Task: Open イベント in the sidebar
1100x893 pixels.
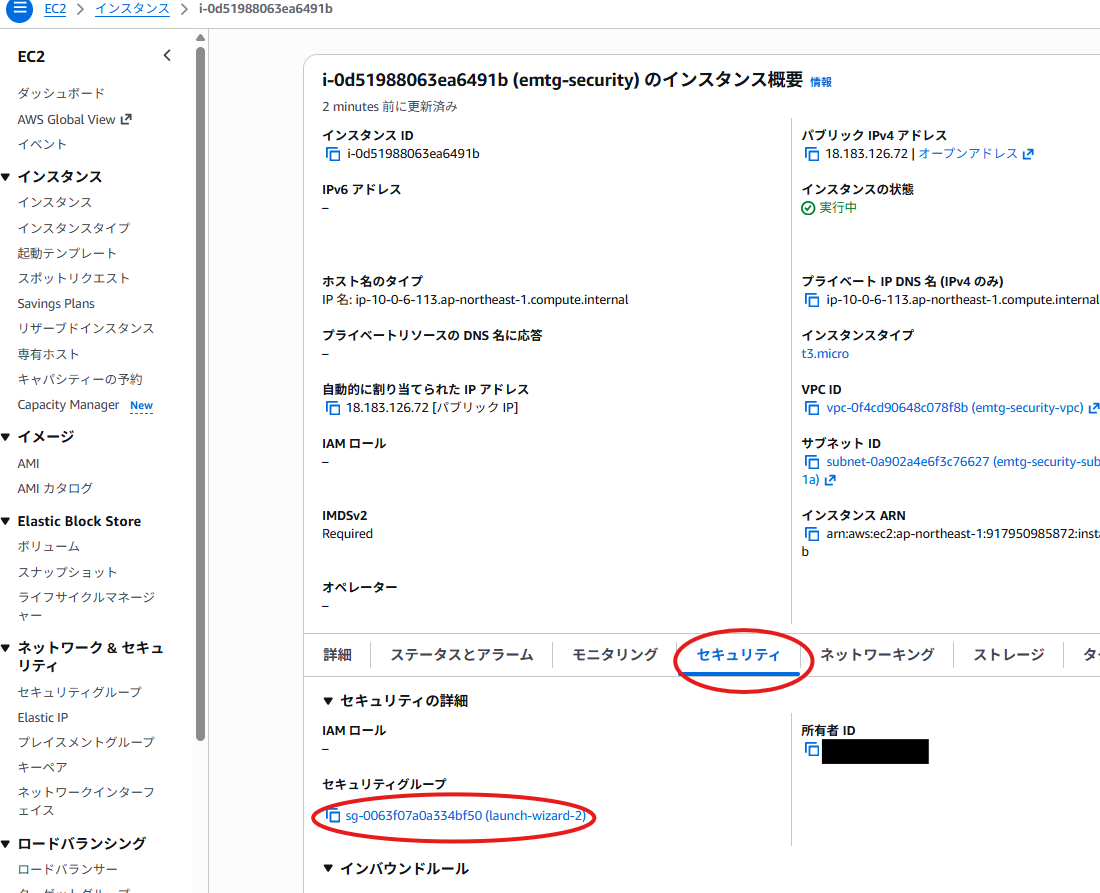Action: tap(42, 145)
